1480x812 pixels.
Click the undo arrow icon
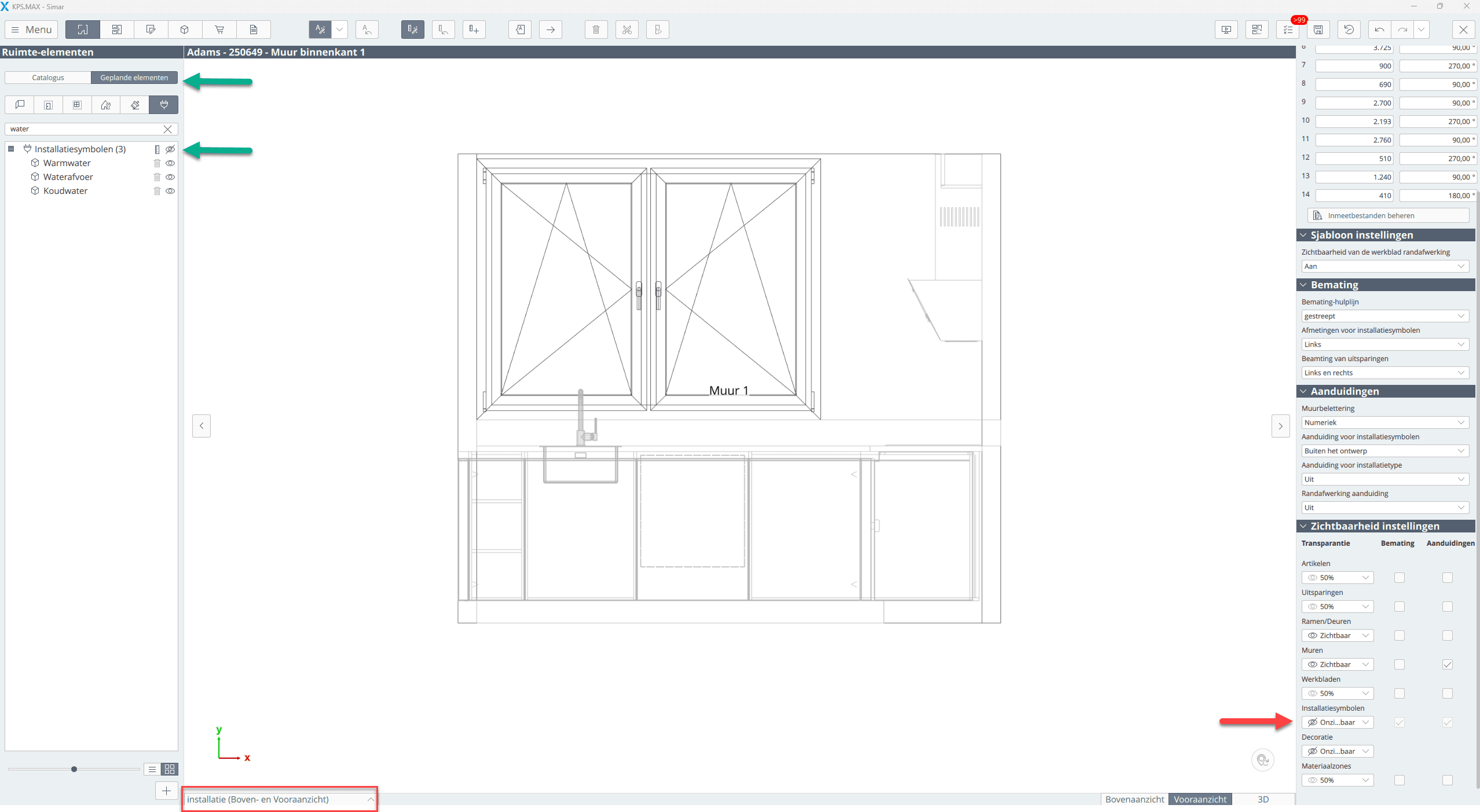click(x=1379, y=30)
